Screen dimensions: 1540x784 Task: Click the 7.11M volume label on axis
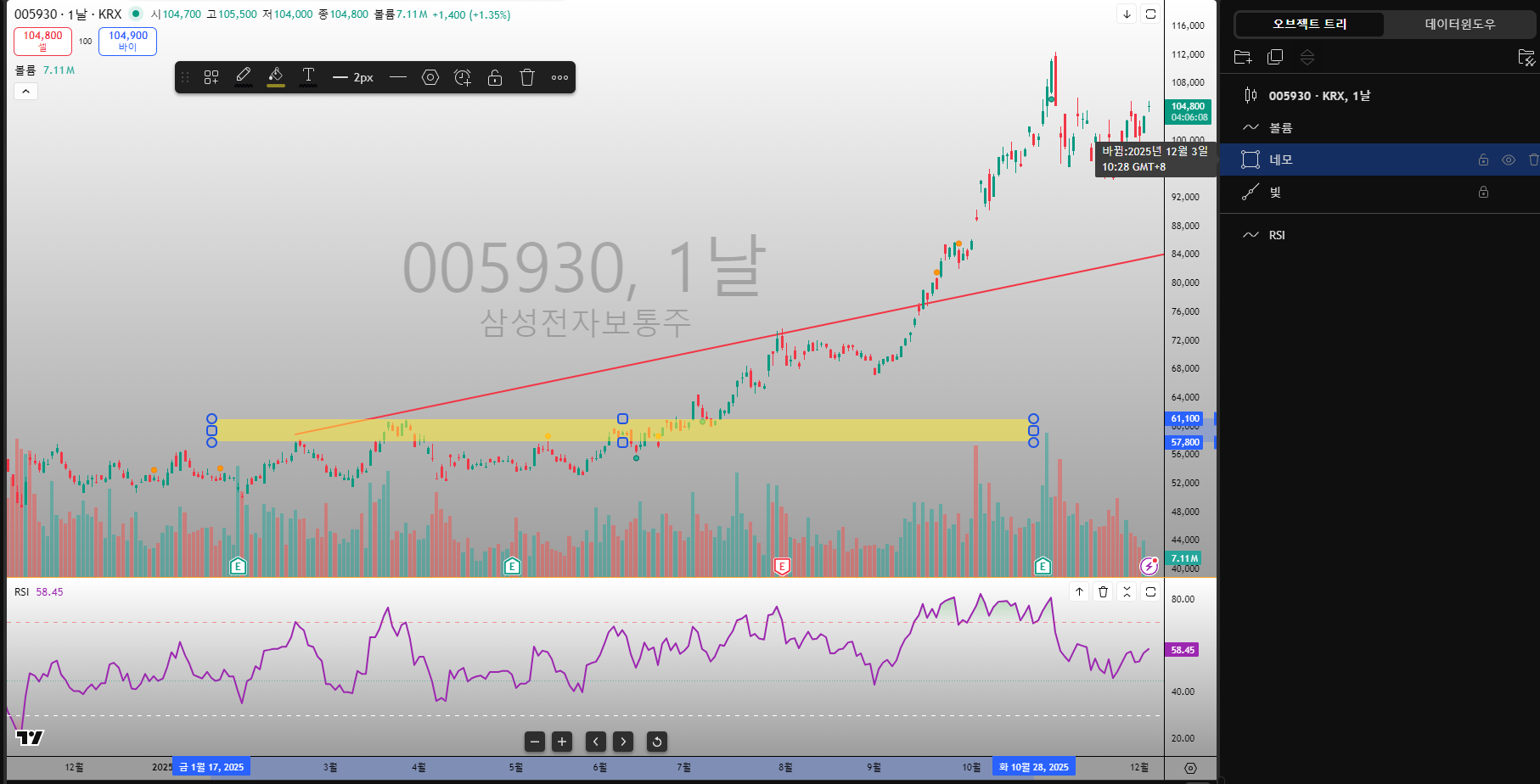click(x=1184, y=558)
